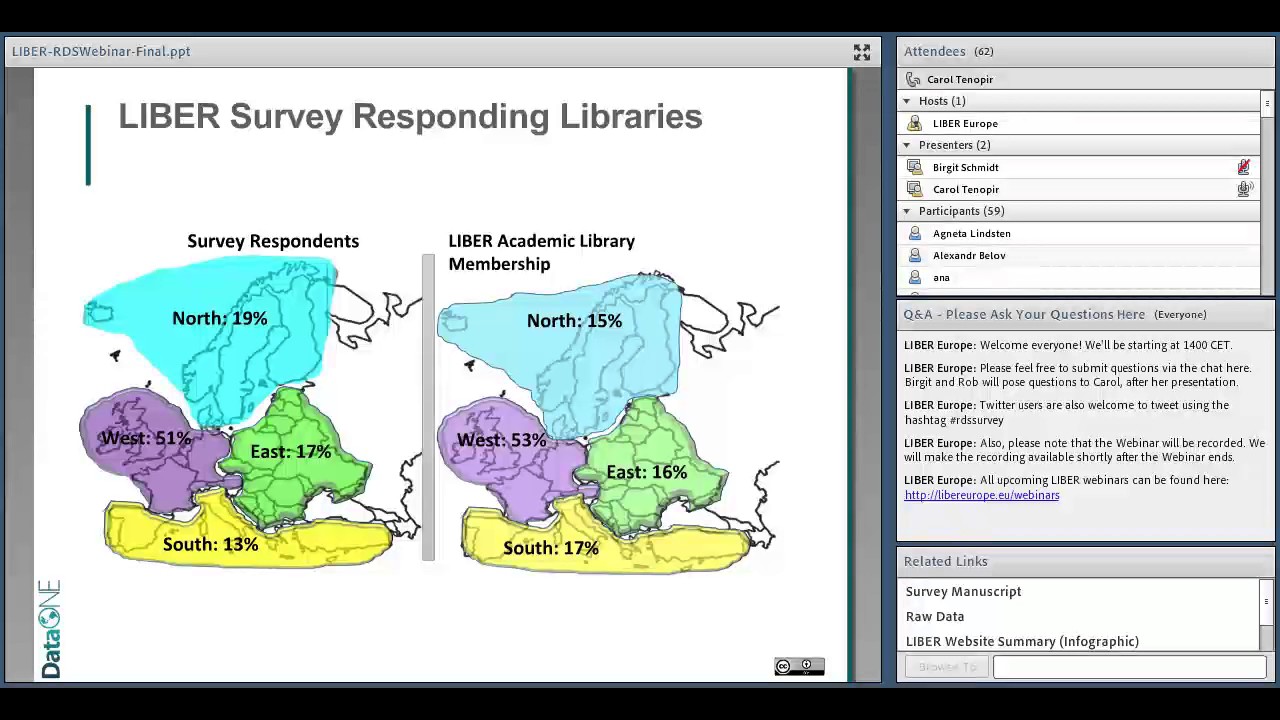The height and width of the screenshot is (720, 1280).
Task: Click the 'South: 13%' map label
Action: [210, 544]
